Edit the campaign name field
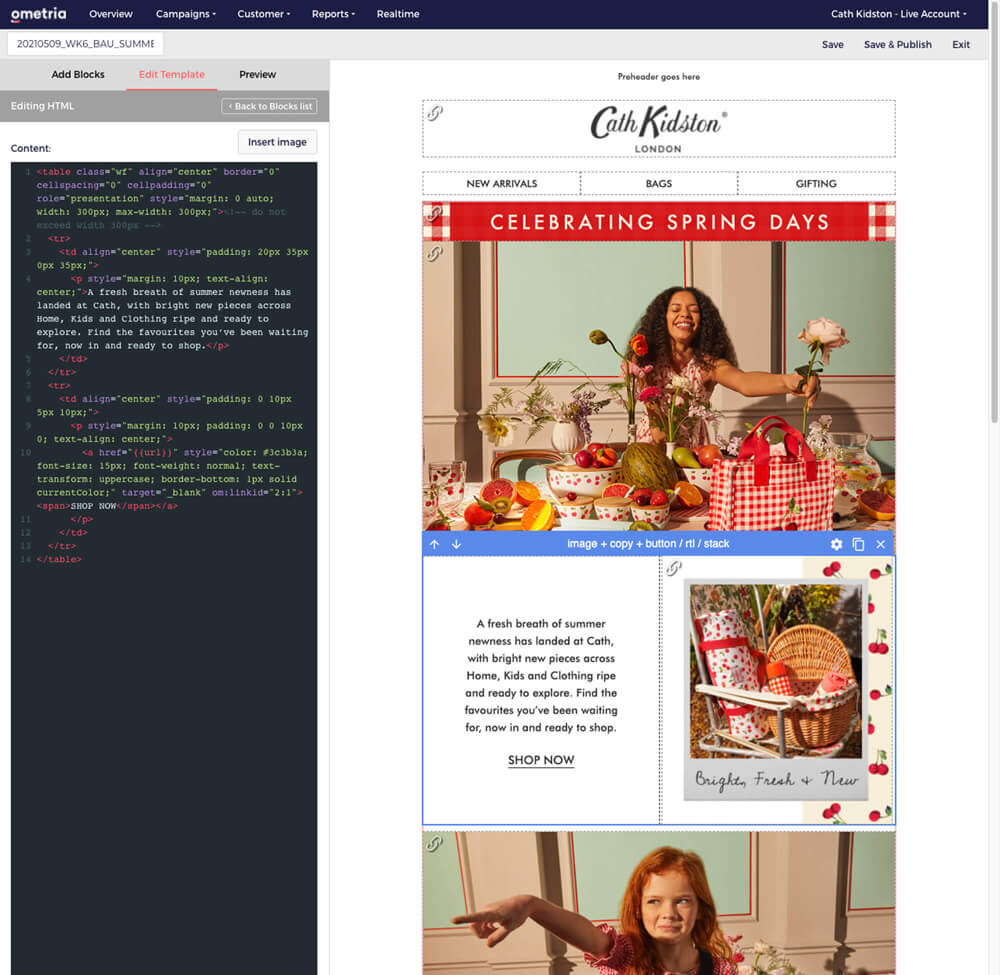The image size is (1000, 975). pos(85,43)
